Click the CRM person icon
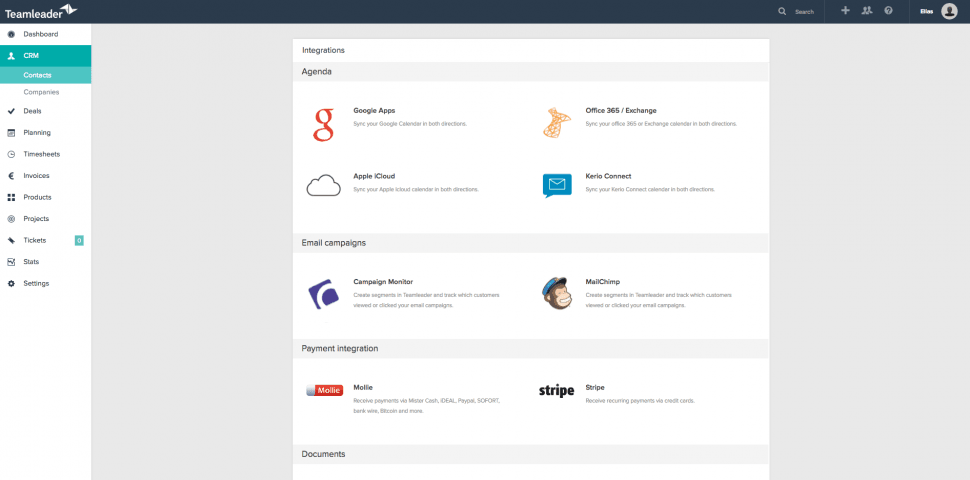The image size is (970, 480). [11, 56]
